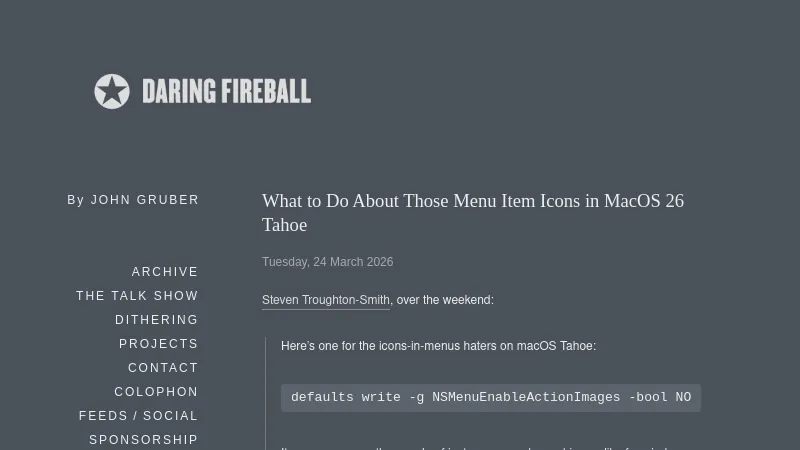Screen dimensions: 800x450
Task: Click "defaults write" in the command
Action: (345, 397)
